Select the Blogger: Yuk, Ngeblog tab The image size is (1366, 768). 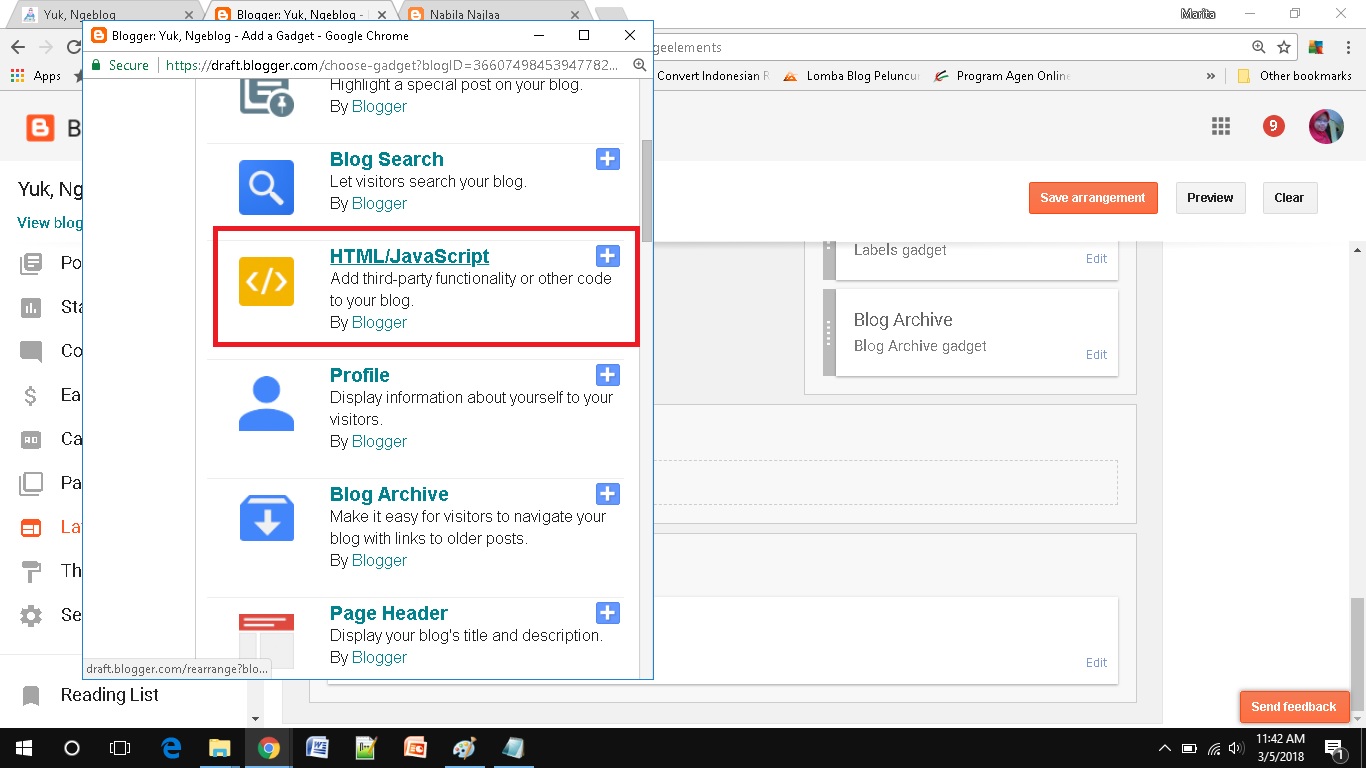pos(300,15)
